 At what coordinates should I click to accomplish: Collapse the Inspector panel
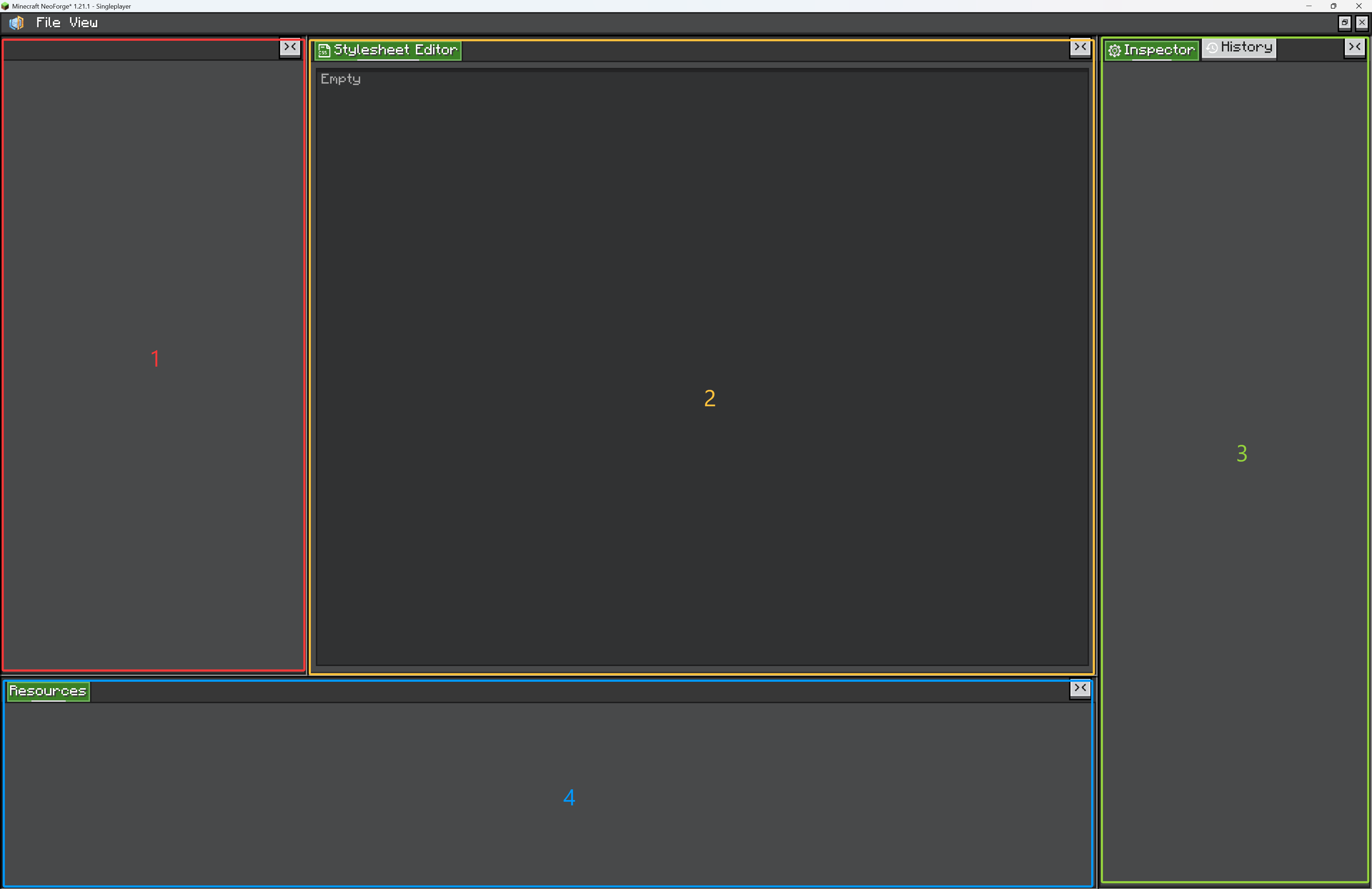[x=1355, y=47]
